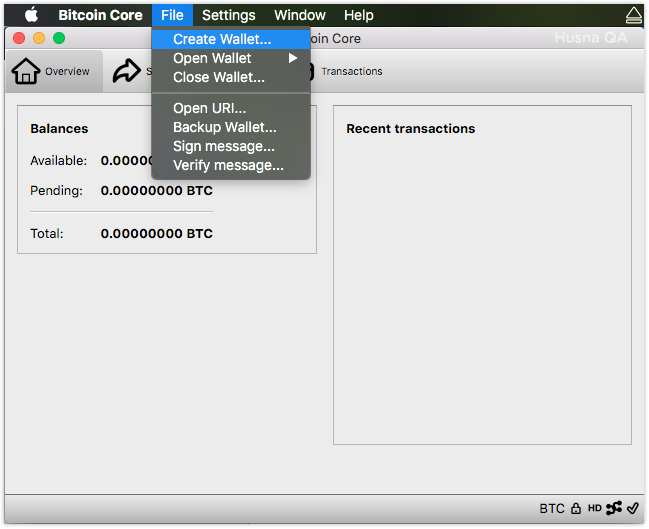Open the Apple menu

point(31,15)
